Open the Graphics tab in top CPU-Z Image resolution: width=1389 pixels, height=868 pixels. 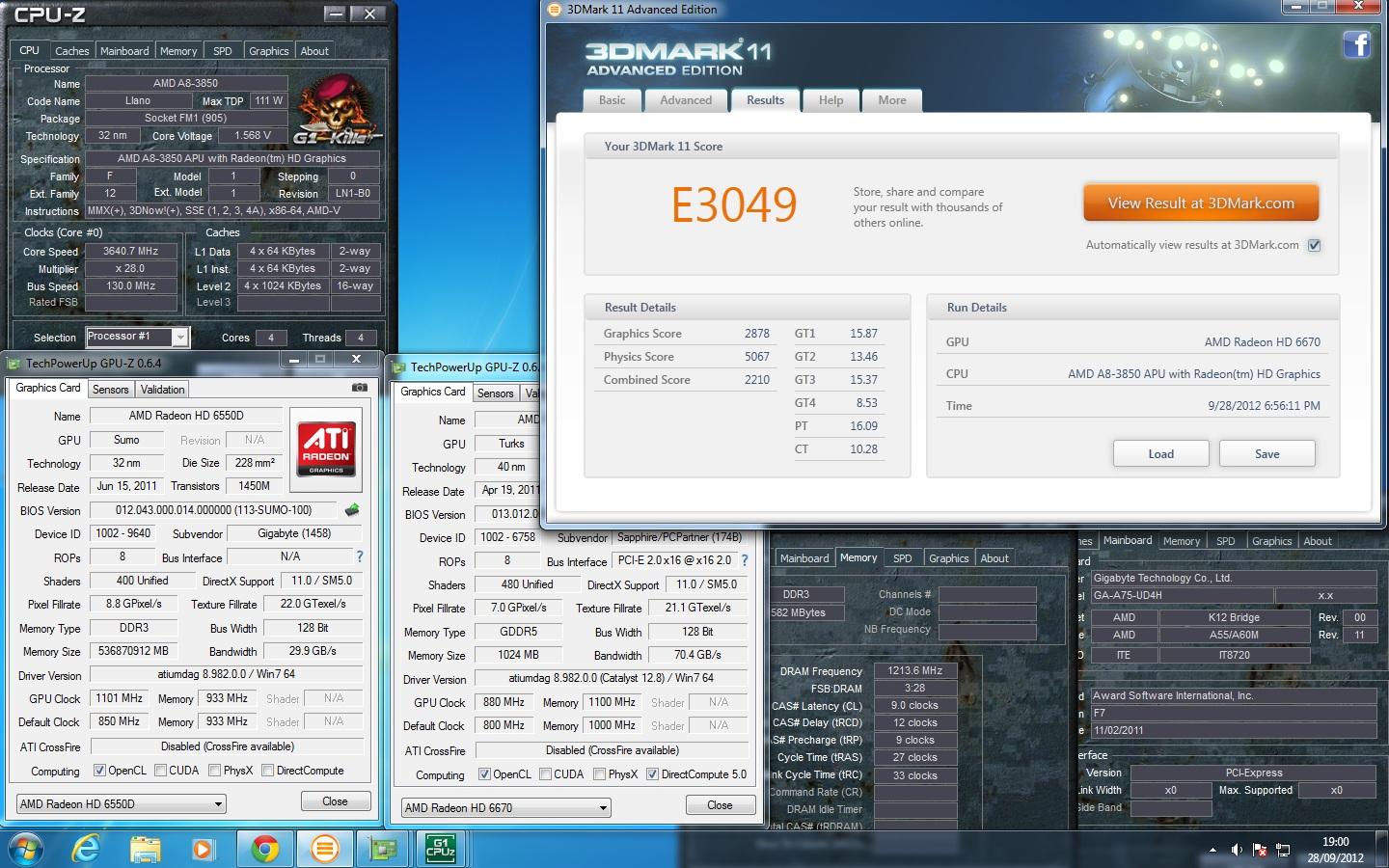pyautogui.click(x=268, y=51)
